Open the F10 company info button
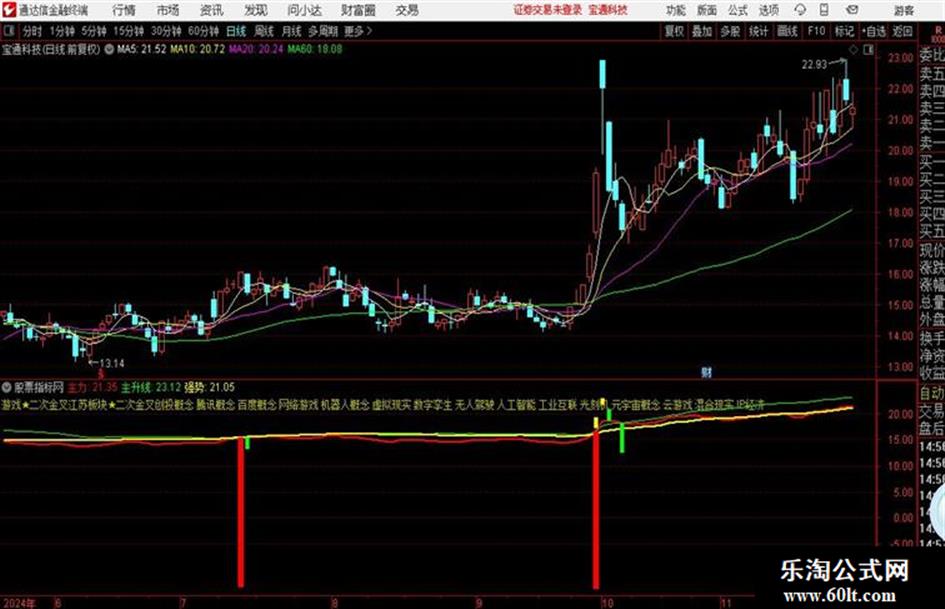 click(x=816, y=31)
